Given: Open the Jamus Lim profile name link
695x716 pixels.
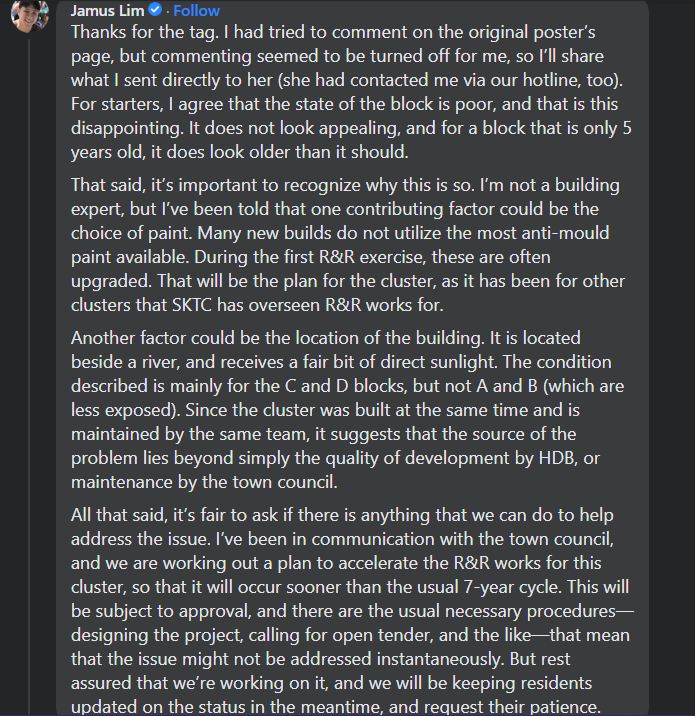Looking at the screenshot, I should tap(107, 11).
